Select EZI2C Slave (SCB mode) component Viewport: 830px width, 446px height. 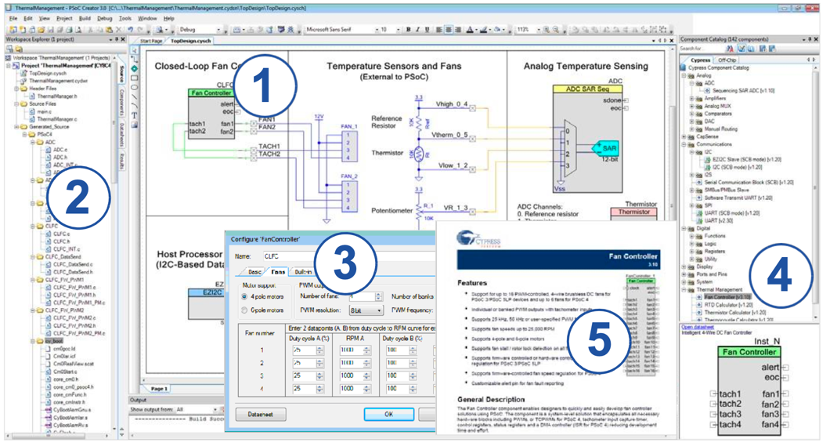pos(746,159)
